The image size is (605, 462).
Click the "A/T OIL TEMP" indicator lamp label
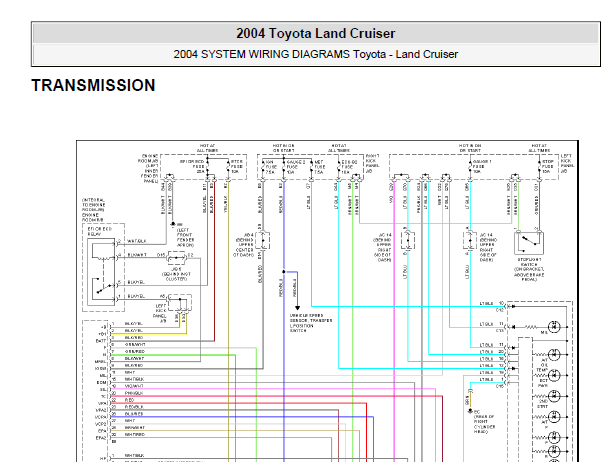coord(543,365)
